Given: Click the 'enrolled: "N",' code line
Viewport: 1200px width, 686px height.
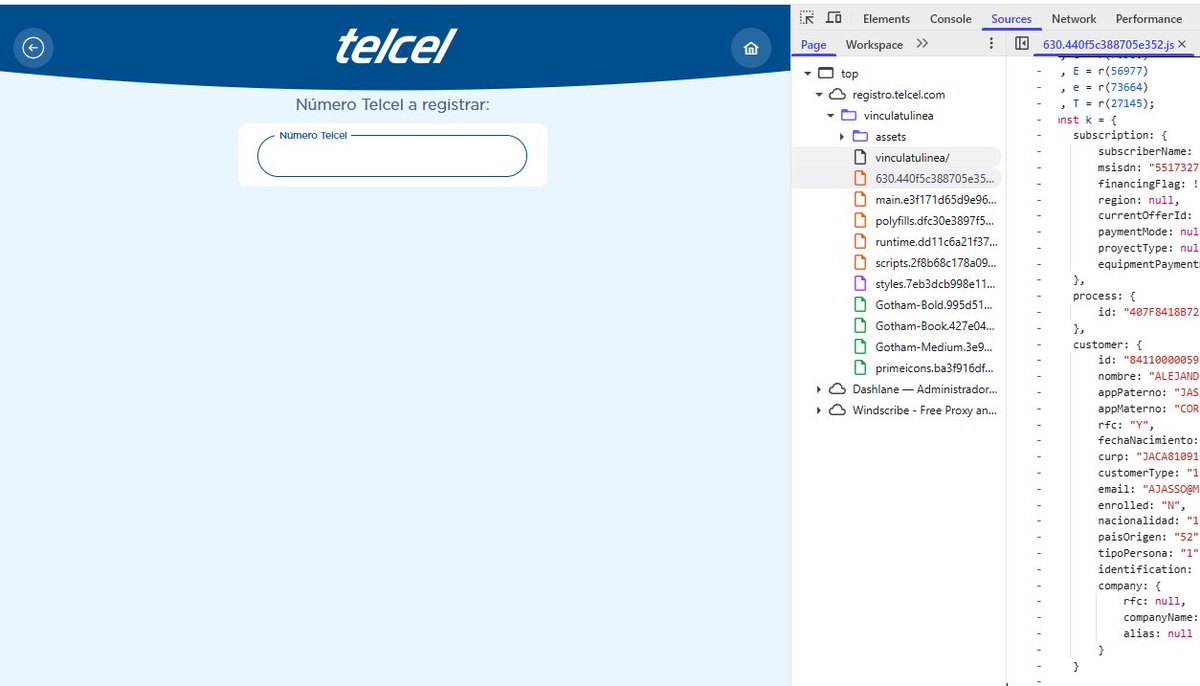Looking at the screenshot, I should [1141, 505].
